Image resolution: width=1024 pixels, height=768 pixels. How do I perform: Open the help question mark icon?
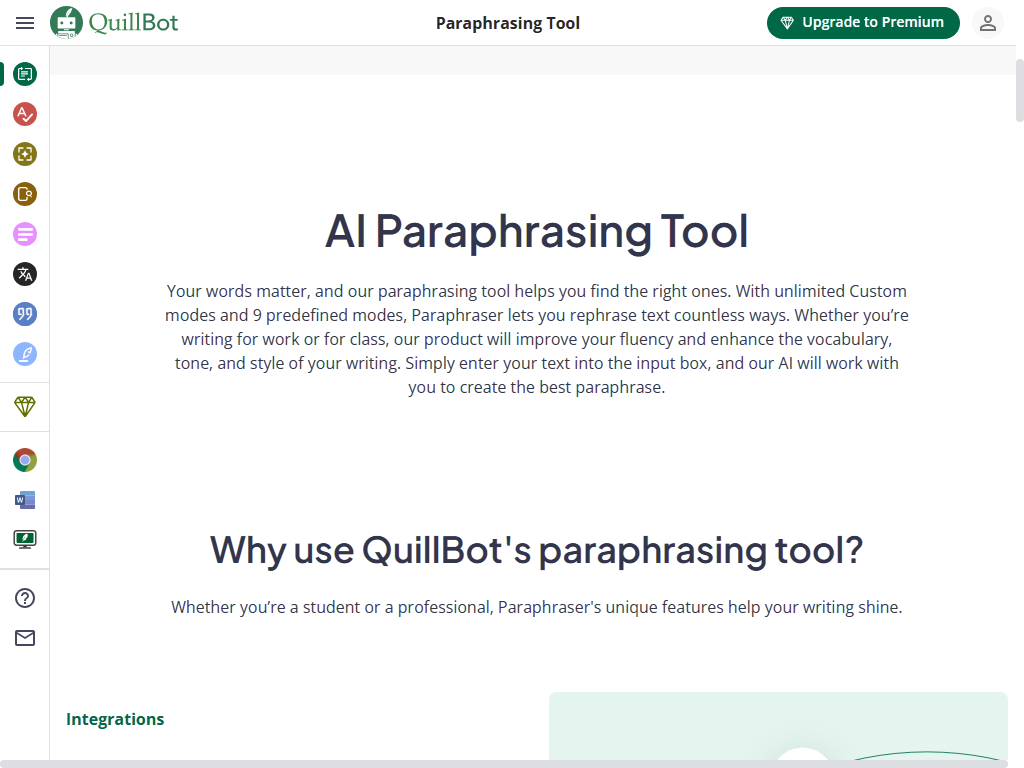pos(25,598)
